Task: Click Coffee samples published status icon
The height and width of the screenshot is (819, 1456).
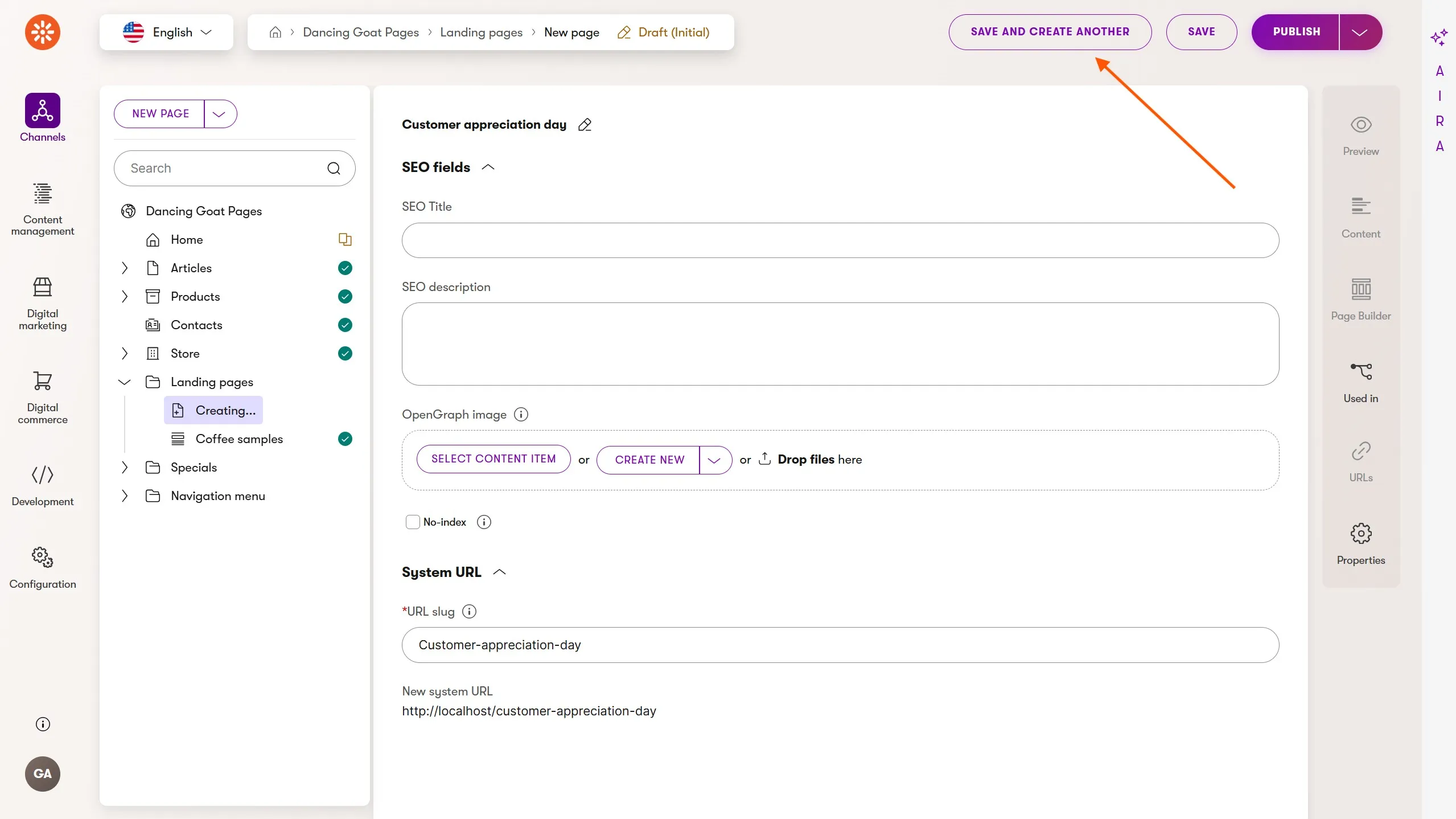Action: coord(345,439)
